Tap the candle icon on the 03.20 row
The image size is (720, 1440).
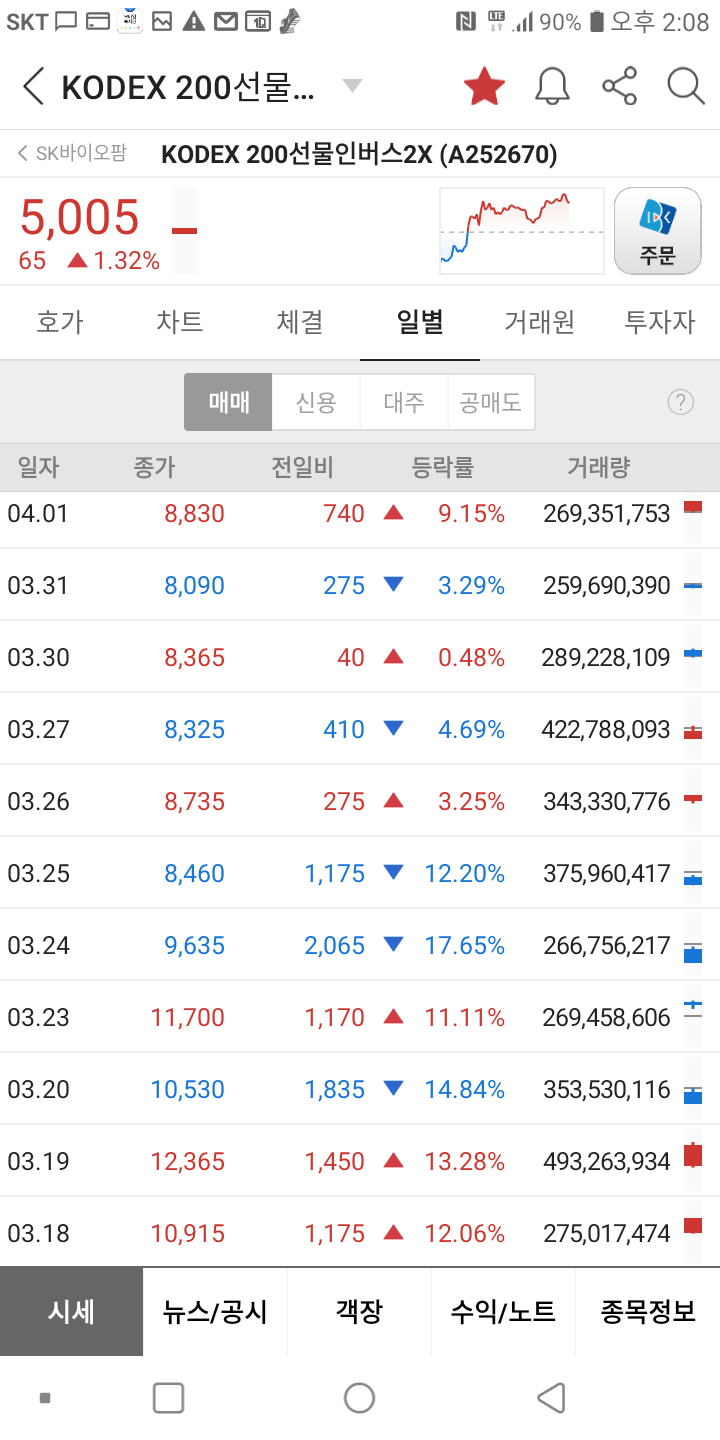(x=693, y=1091)
